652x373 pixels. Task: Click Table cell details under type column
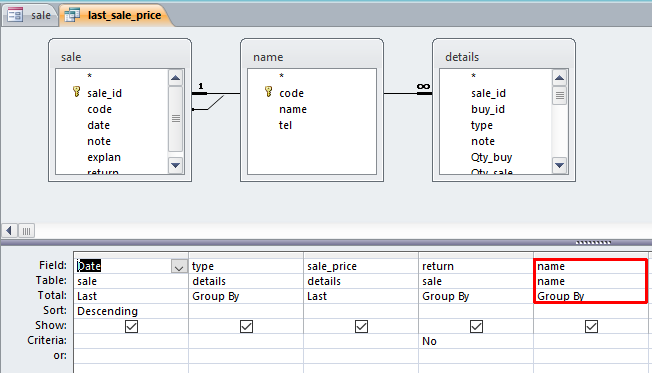click(x=246, y=281)
